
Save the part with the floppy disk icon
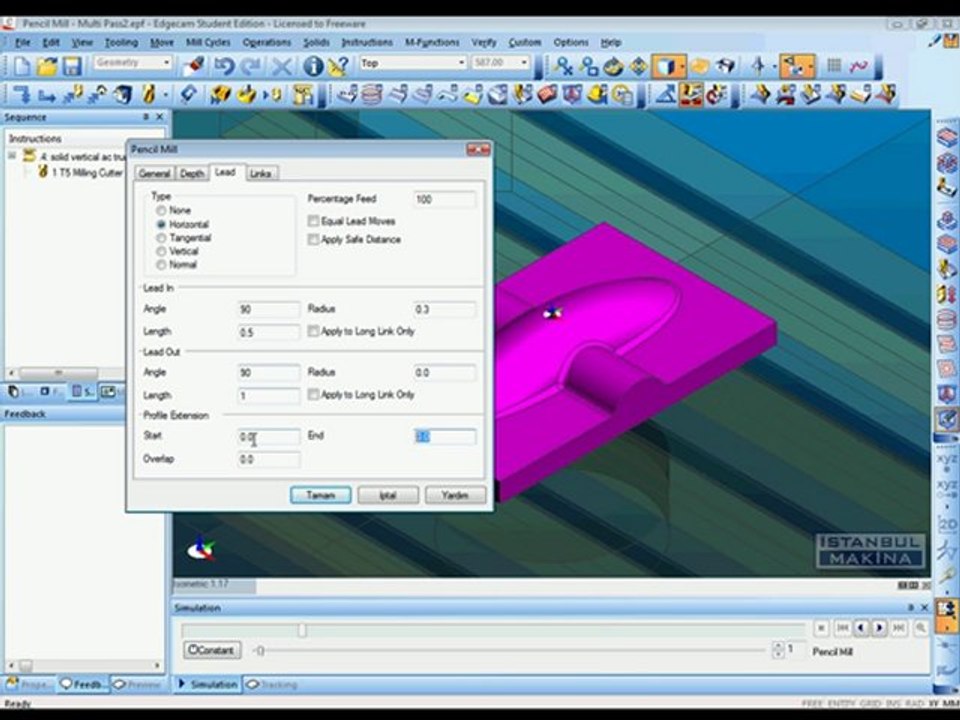[72, 66]
